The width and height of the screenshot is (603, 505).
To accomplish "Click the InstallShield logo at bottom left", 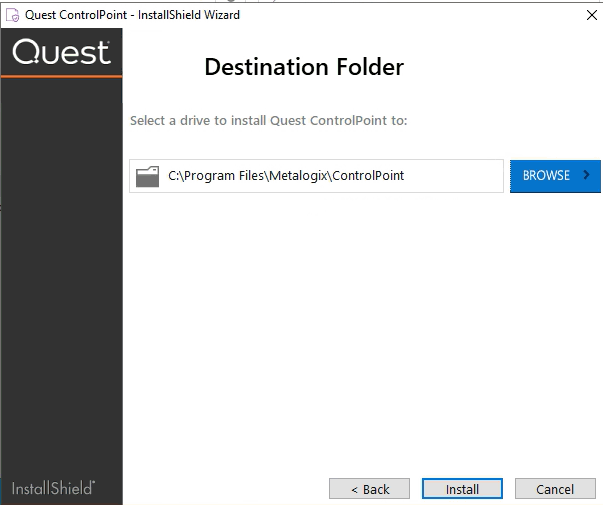I will coord(54,488).
